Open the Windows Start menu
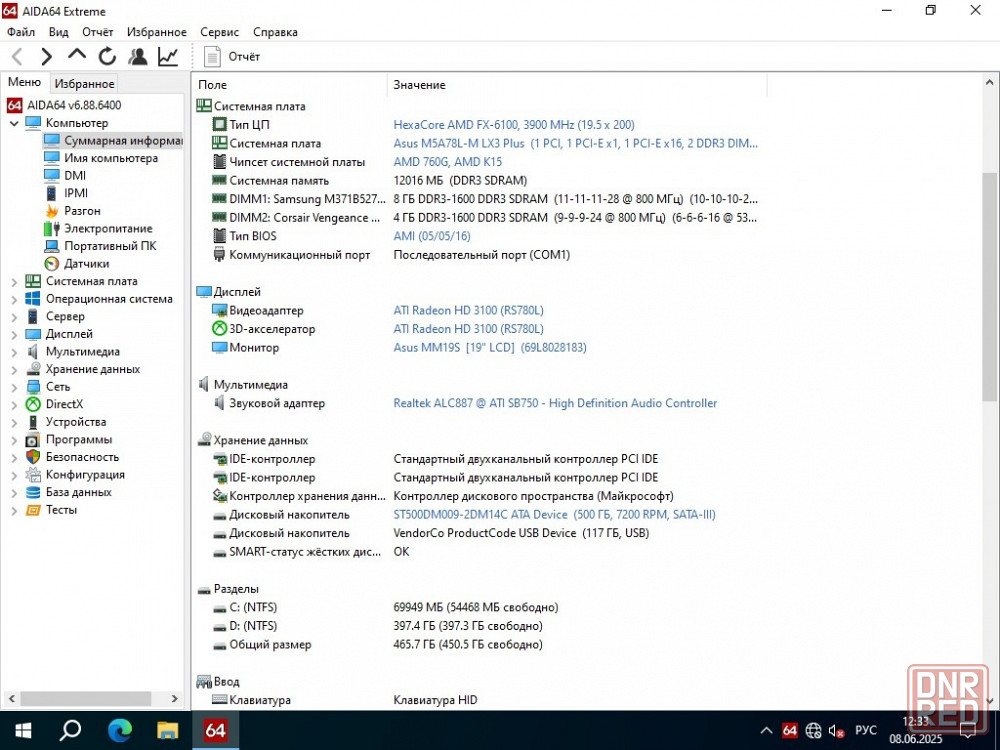The width and height of the screenshot is (1000, 750). (x=23, y=730)
